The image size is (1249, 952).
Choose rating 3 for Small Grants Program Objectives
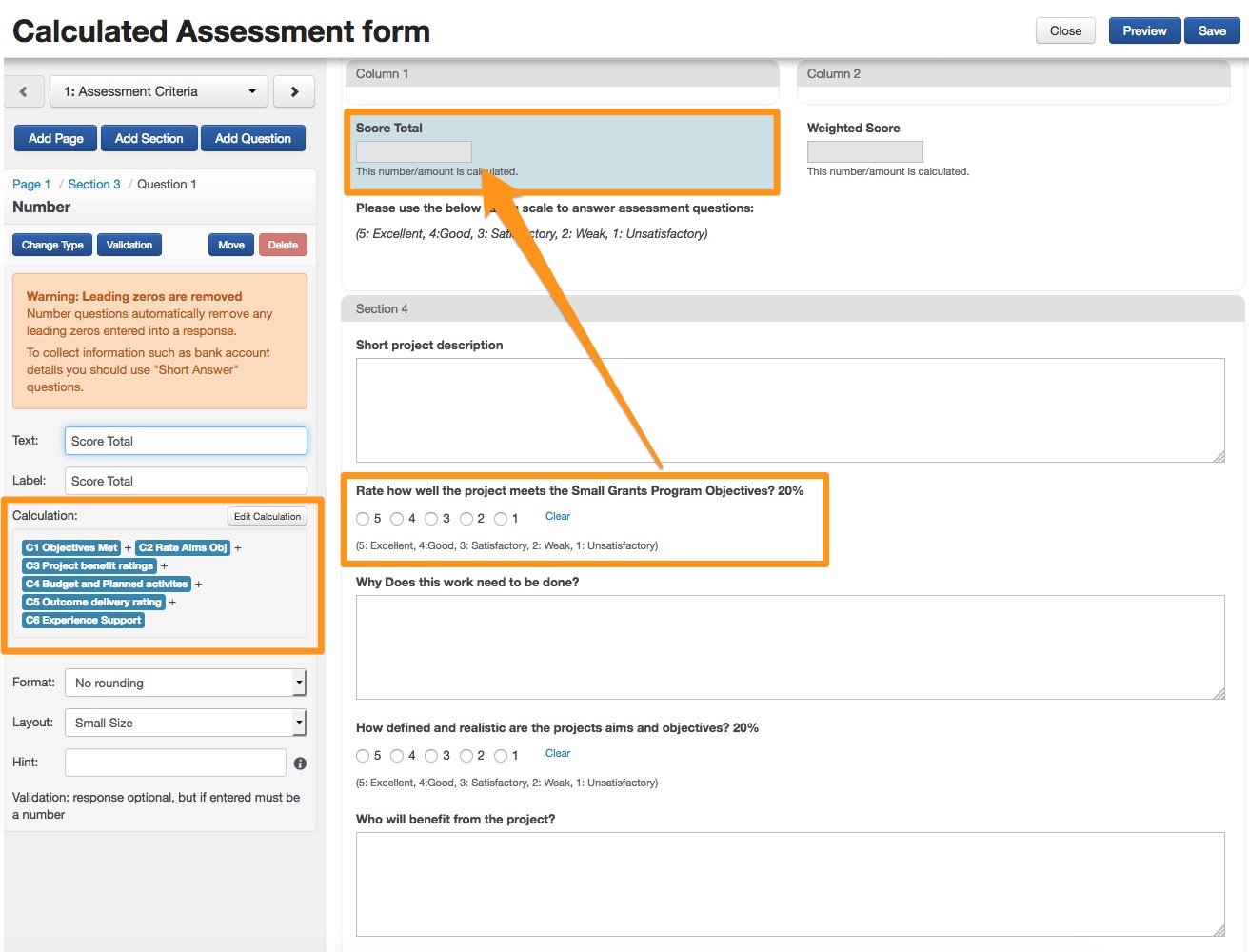coord(431,519)
